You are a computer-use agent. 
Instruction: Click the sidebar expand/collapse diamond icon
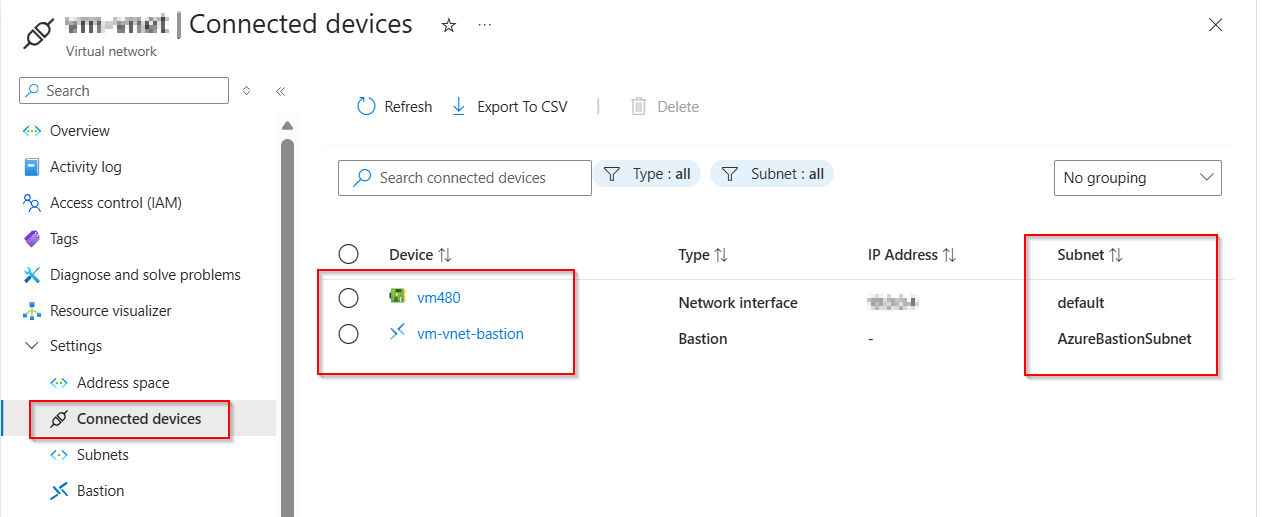pyautogui.click(x=247, y=91)
